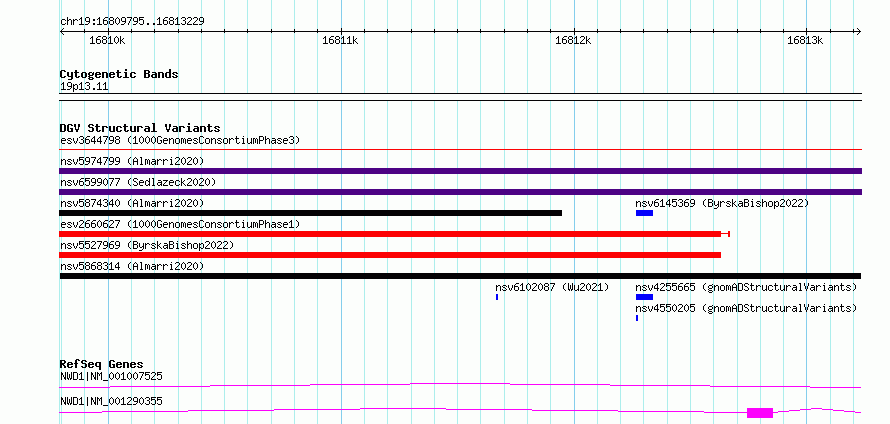This screenshot has height=424, width=890.
Task: Open variant nsv4550205 (gnomADStructuralVariants) label
Action: (746, 308)
